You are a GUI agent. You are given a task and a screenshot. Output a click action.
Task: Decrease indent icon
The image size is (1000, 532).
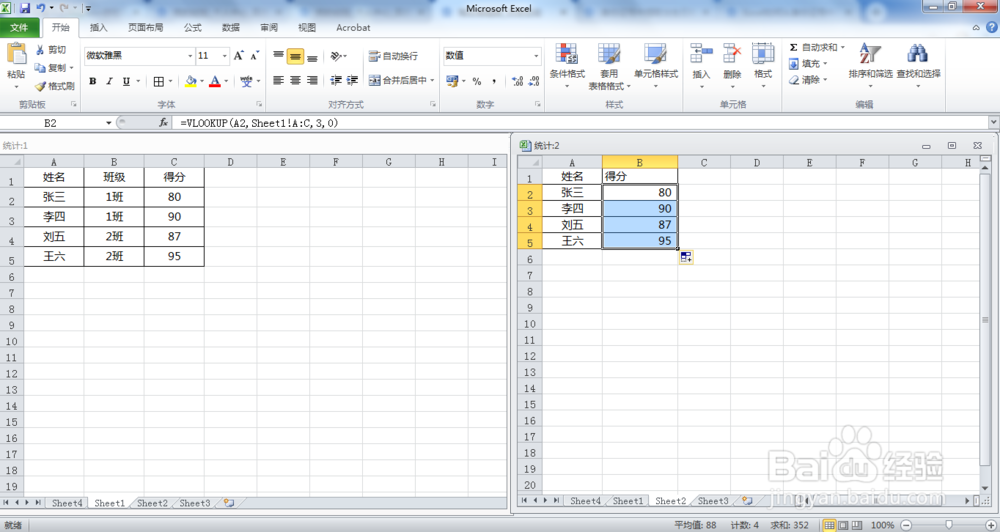tap(336, 80)
